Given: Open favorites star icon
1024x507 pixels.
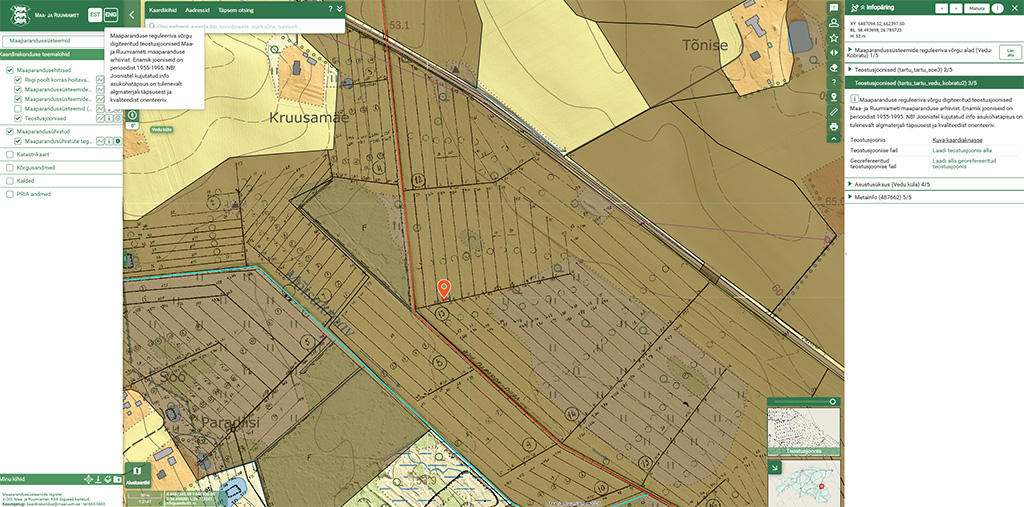Looking at the screenshot, I should 834,37.
